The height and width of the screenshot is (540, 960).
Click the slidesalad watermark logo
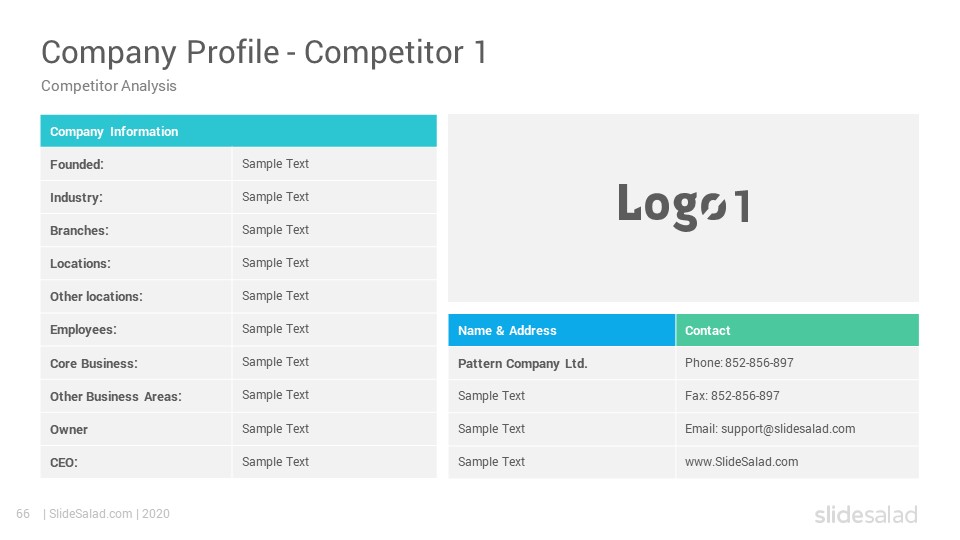866,514
